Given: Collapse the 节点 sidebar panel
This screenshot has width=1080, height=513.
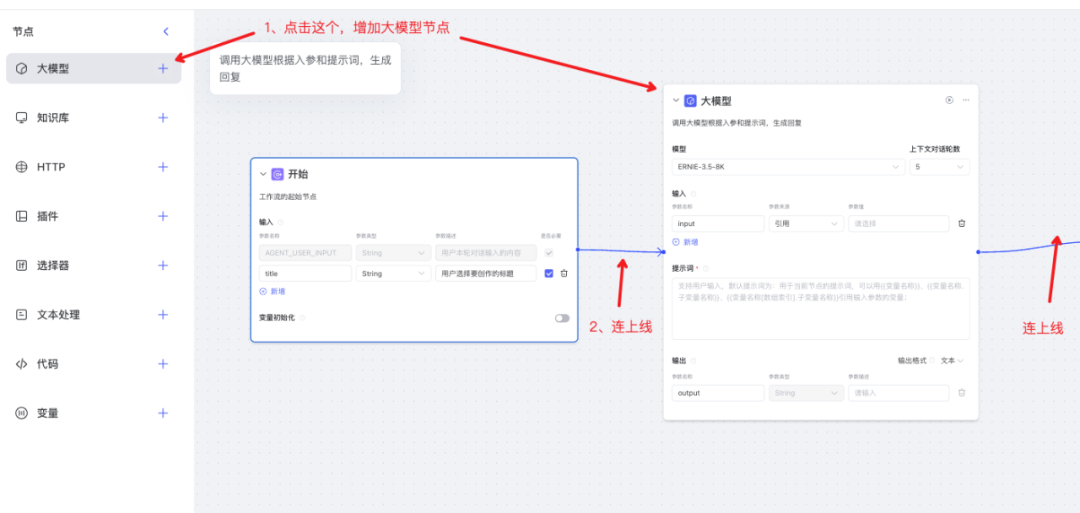Looking at the screenshot, I should [166, 32].
